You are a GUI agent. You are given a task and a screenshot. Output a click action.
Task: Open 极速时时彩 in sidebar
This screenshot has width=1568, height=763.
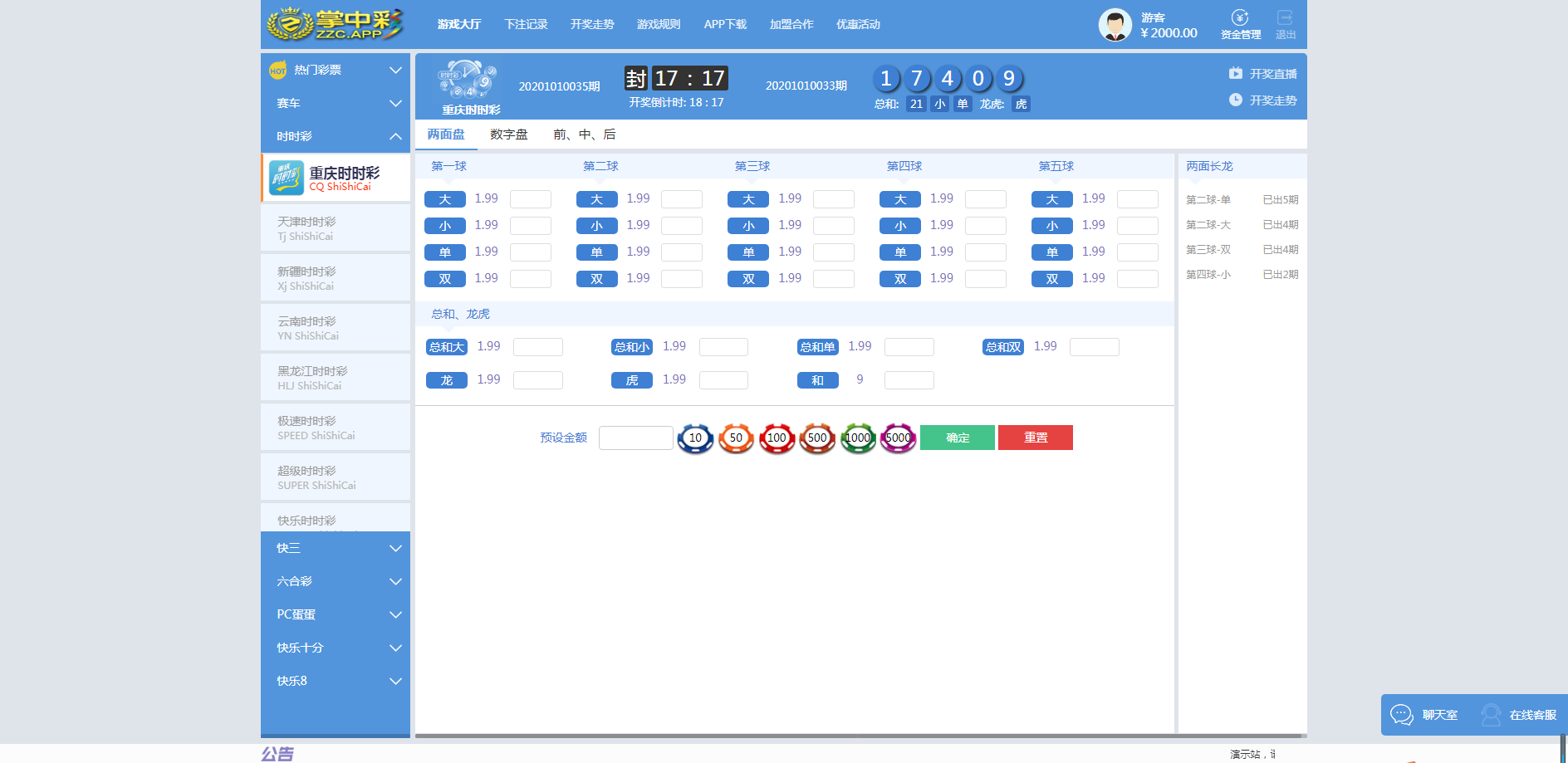[x=336, y=428]
